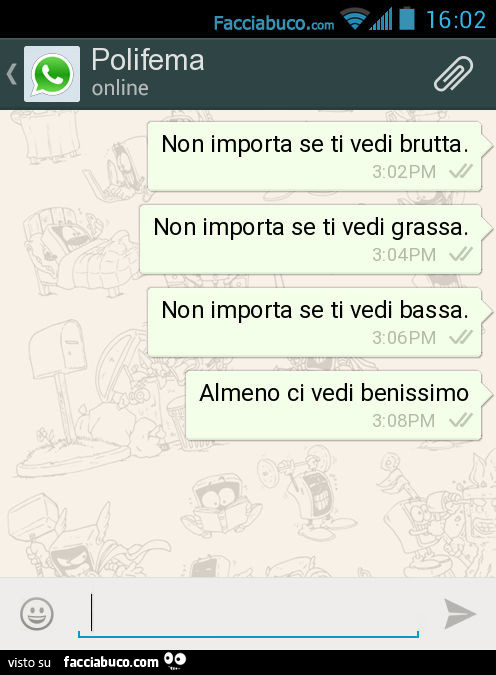Select the 'Non importa se ti vedi bassa' message
This screenshot has width=496, height=675.
tap(314, 323)
